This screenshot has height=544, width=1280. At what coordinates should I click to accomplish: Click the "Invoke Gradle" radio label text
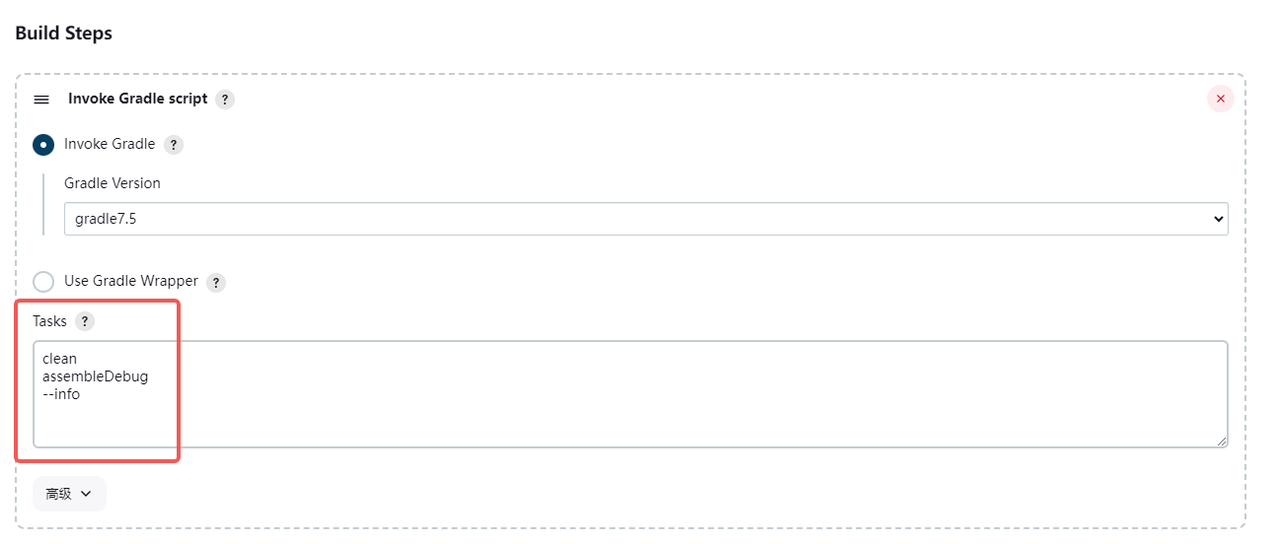[109, 144]
